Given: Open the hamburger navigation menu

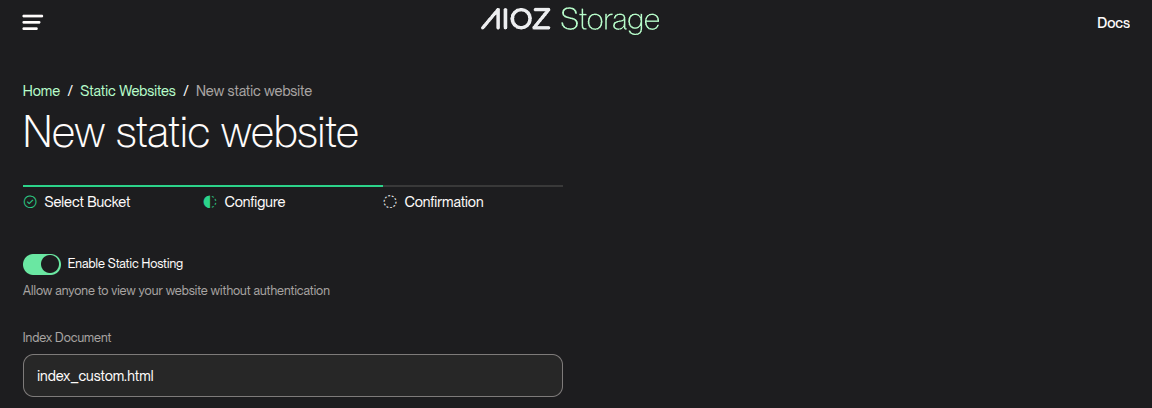Looking at the screenshot, I should (33, 22).
